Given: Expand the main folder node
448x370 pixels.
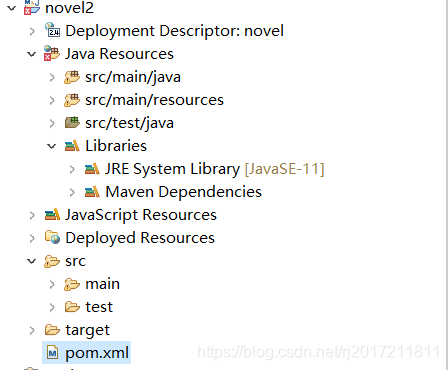Looking at the screenshot, I should [x=52, y=284].
